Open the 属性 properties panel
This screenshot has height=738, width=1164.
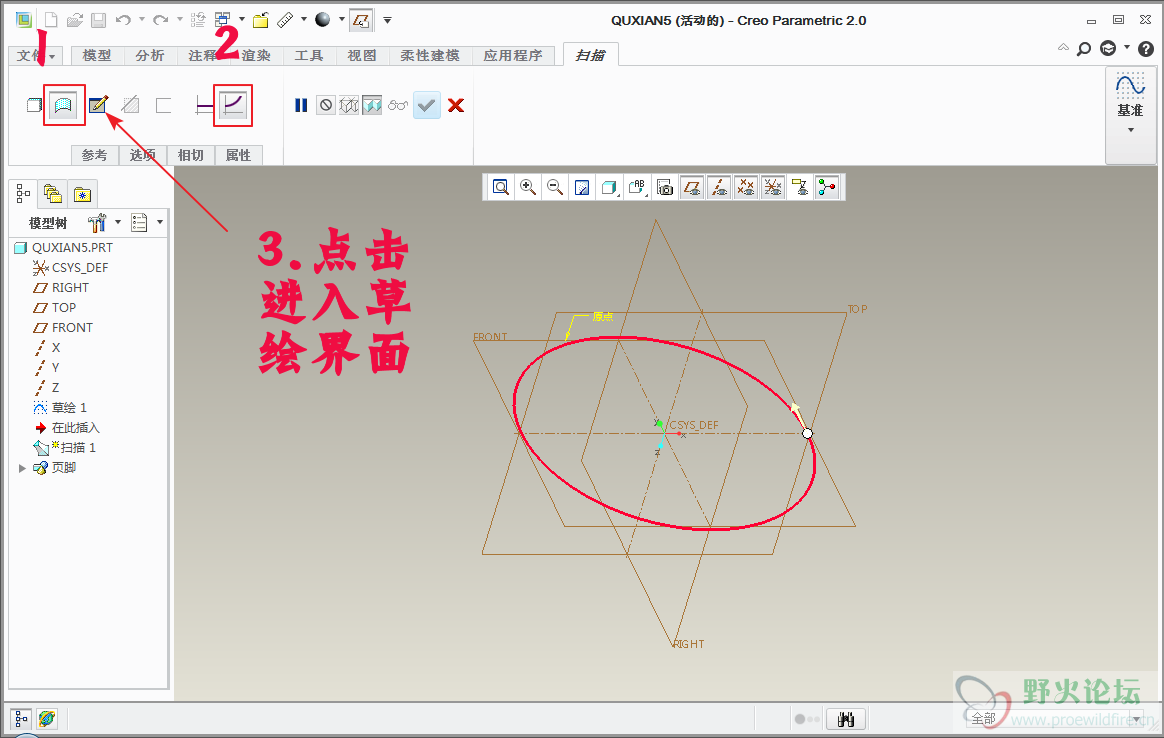(238, 155)
